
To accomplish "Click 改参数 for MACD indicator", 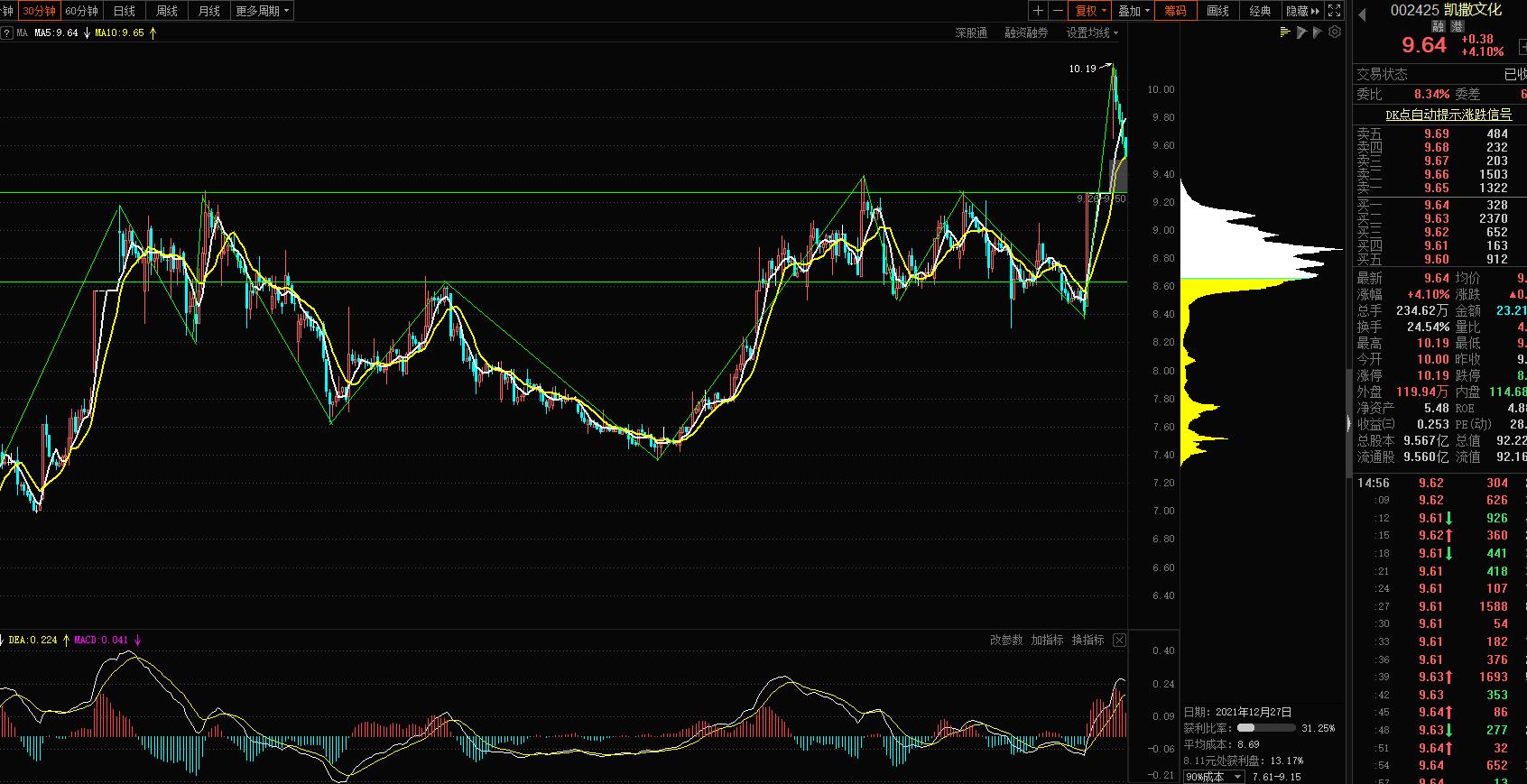I will pos(1006,640).
